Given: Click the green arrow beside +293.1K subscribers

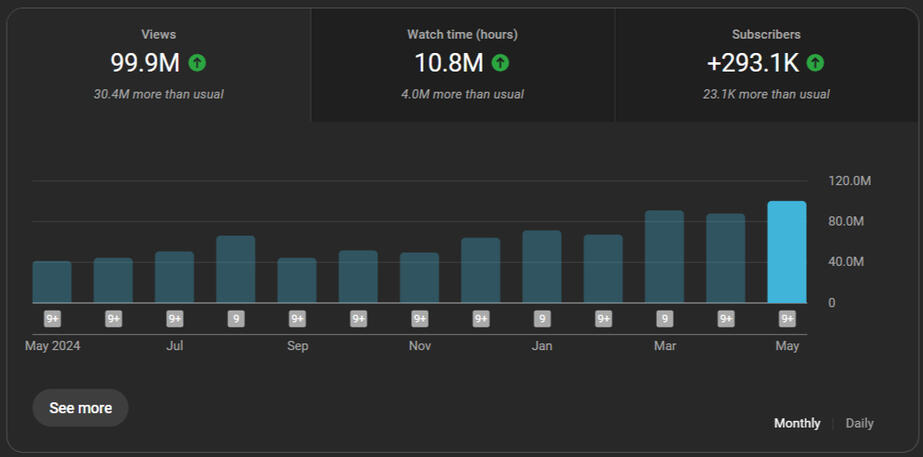Looking at the screenshot, I should pyautogui.click(x=815, y=63).
